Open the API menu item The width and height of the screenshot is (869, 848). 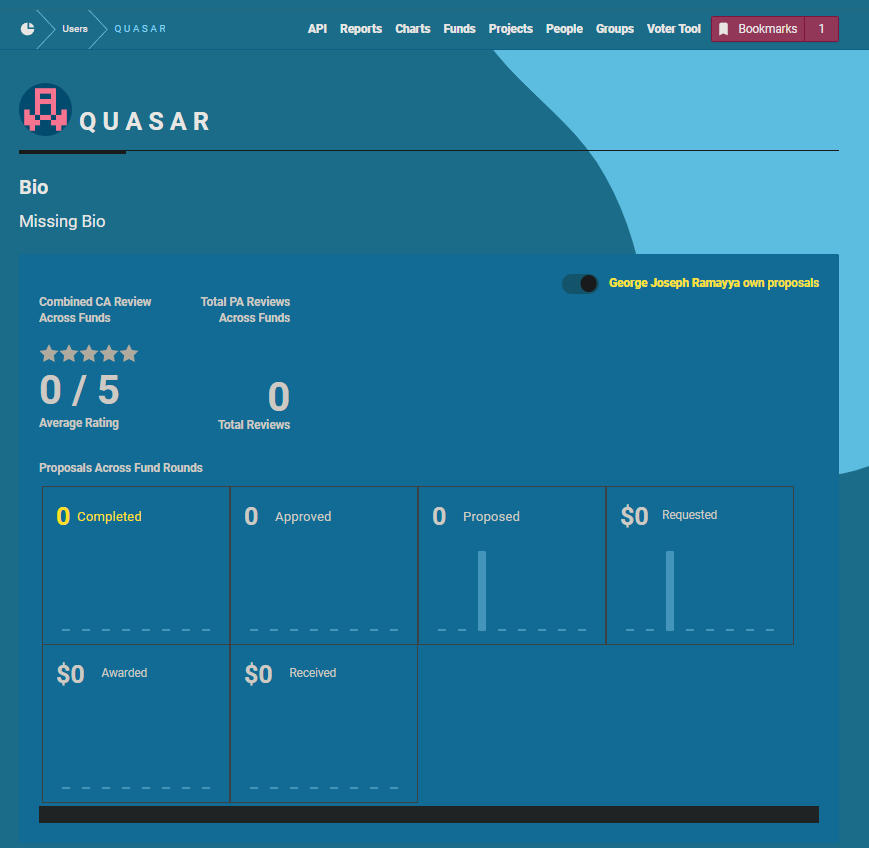(x=317, y=29)
